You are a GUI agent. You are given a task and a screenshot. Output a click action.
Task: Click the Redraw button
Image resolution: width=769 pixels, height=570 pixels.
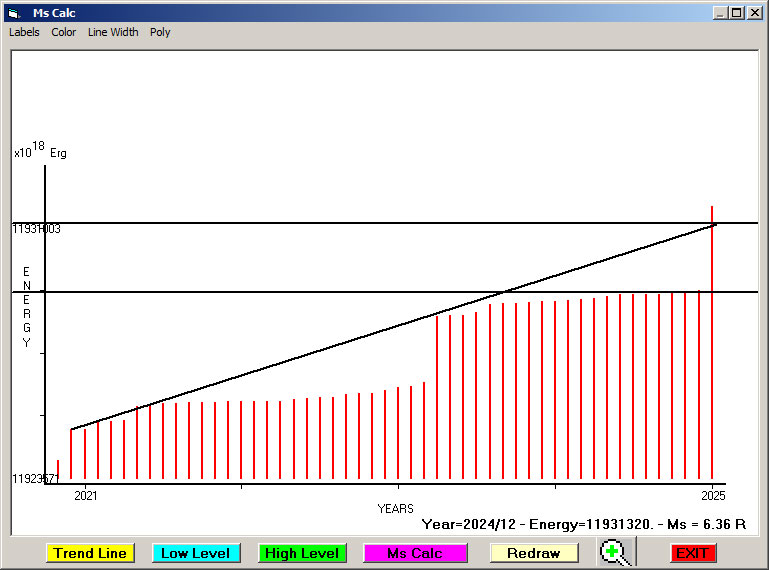point(534,553)
